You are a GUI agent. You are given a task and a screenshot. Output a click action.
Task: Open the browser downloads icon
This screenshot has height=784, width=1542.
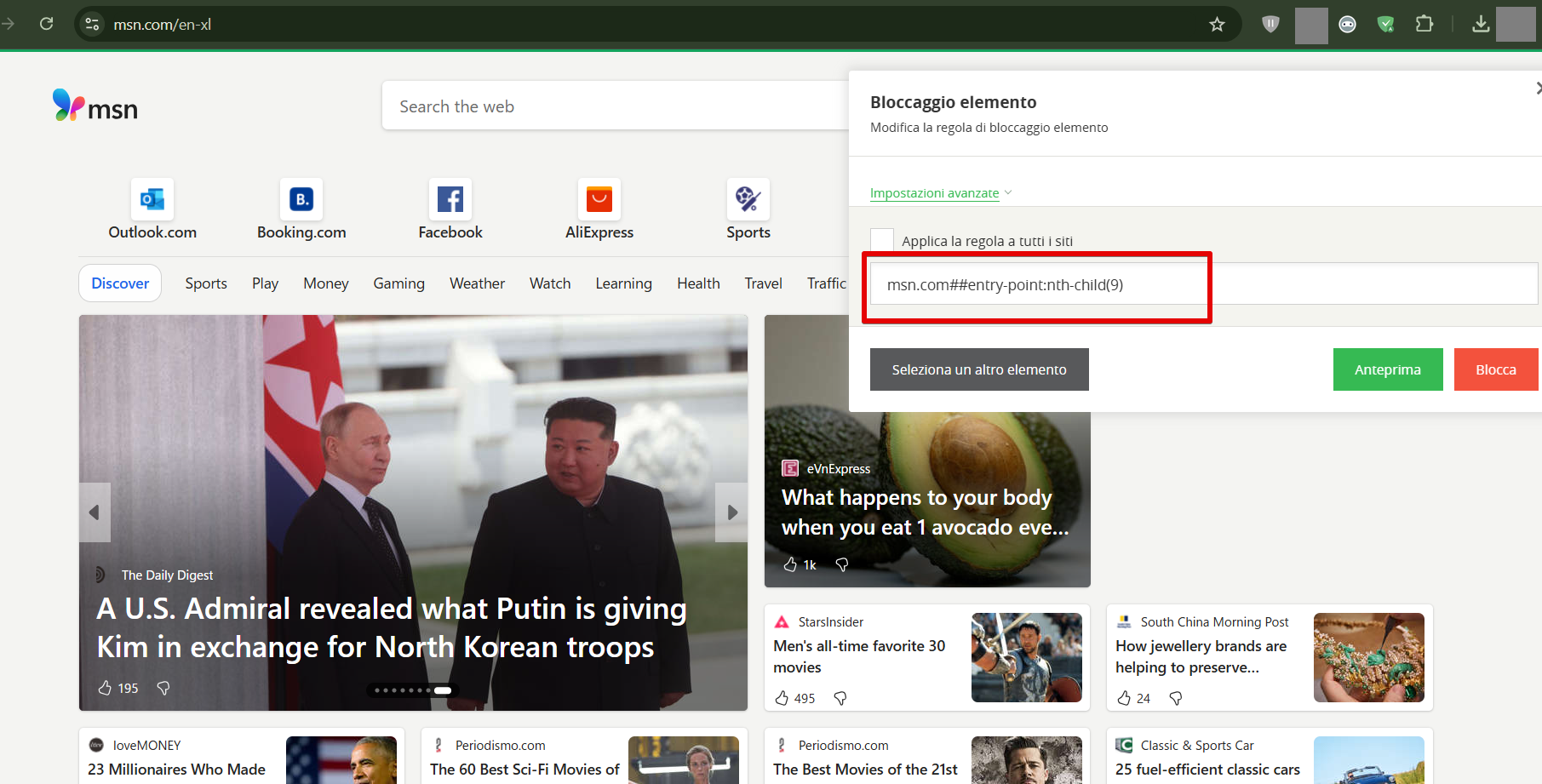(1481, 24)
